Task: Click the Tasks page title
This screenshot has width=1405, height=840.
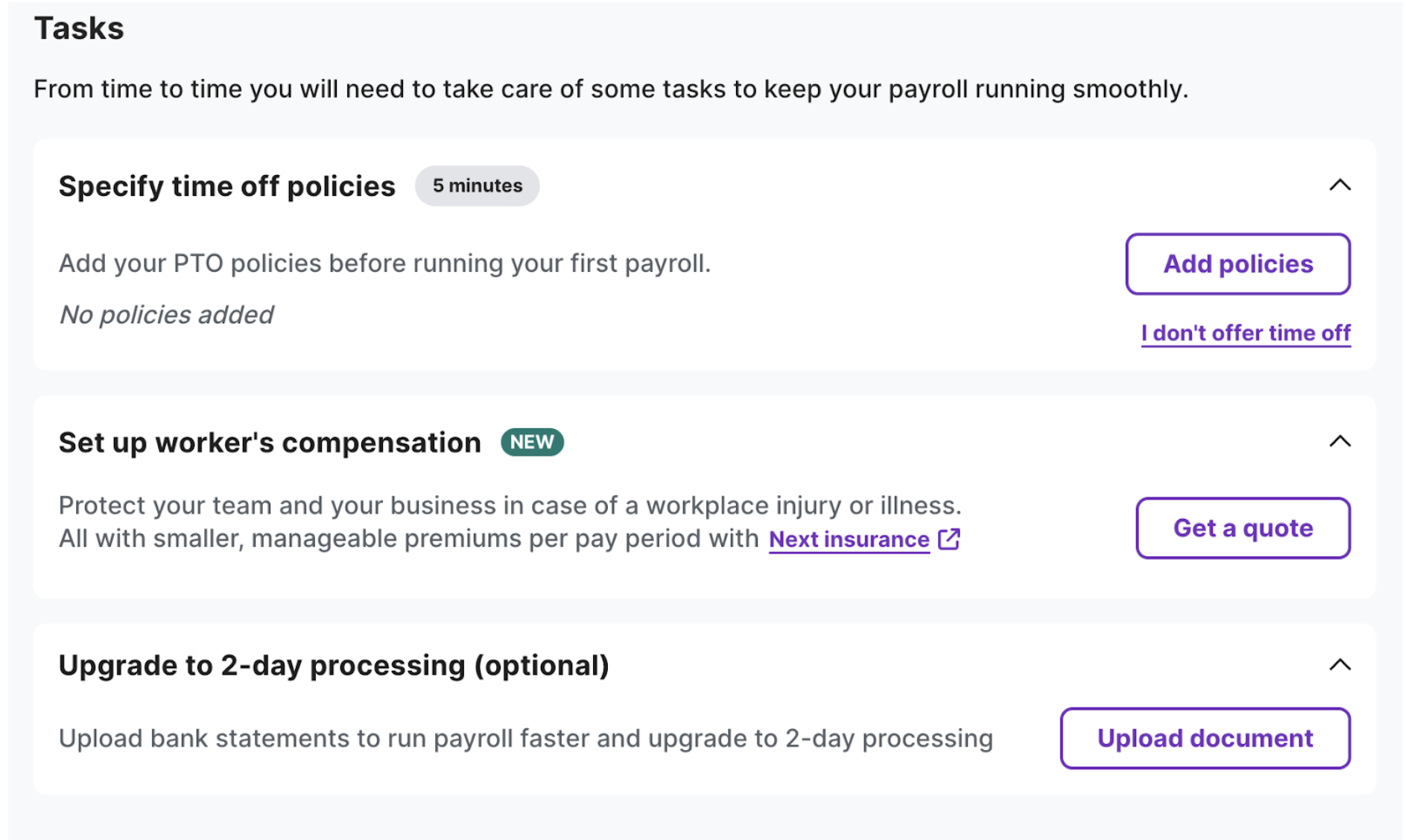Action: pyautogui.click(x=78, y=28)
